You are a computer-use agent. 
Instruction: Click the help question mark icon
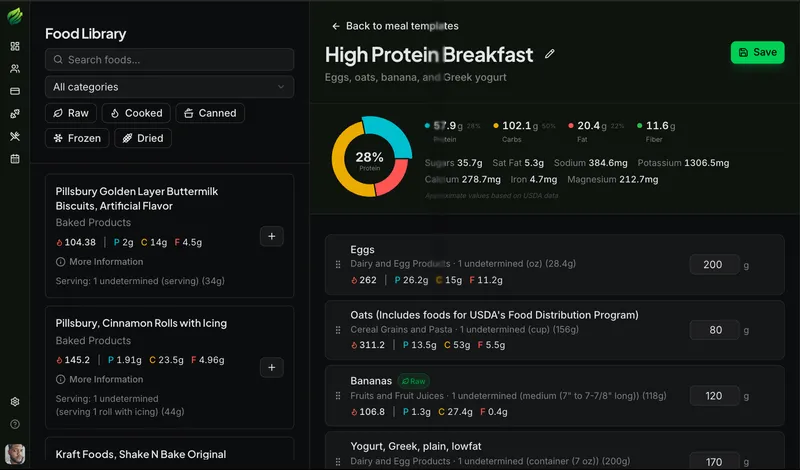coord(15,424)
